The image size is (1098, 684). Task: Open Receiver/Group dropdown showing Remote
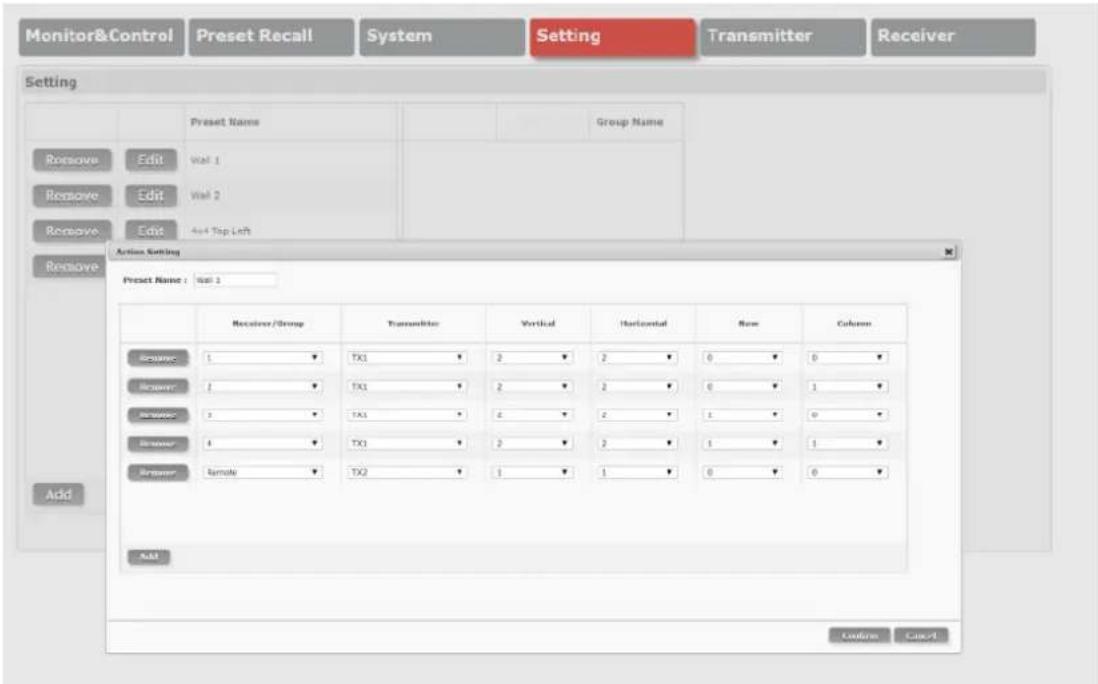[263, 473]
